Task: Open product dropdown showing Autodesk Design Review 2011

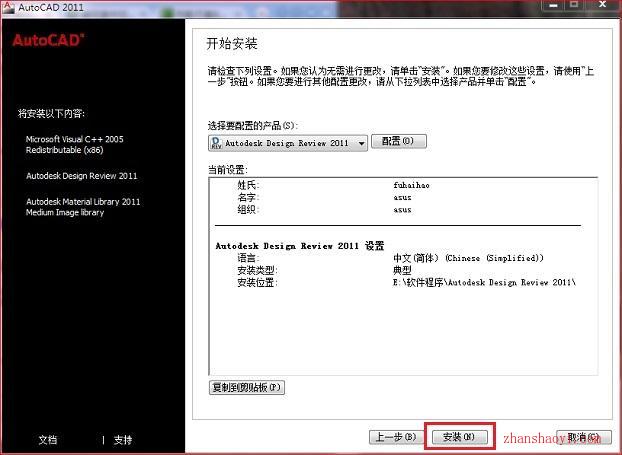Action: [288, 143]
